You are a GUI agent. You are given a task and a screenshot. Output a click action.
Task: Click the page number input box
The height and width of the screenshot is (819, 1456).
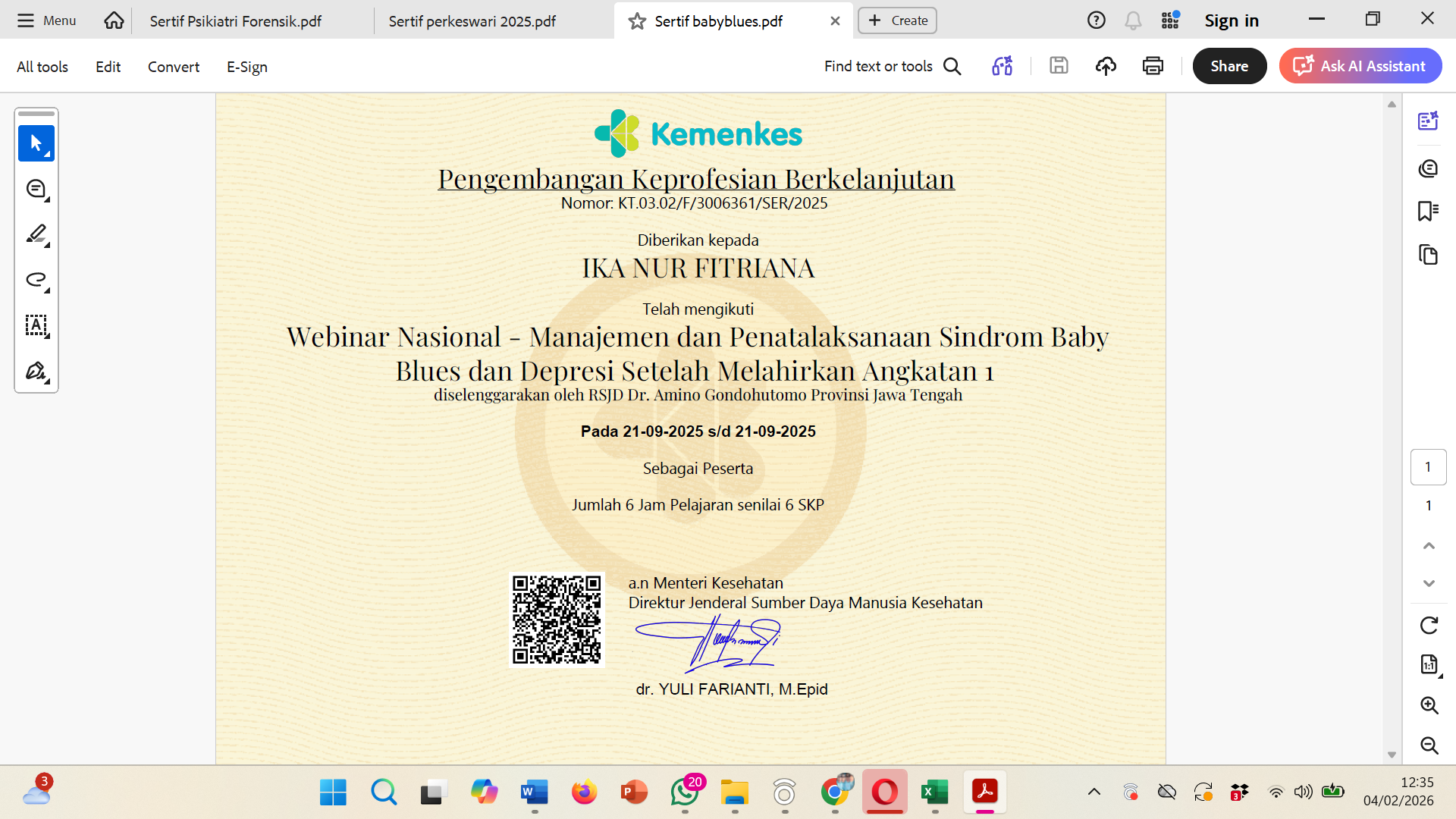(x=1428, y=467)
